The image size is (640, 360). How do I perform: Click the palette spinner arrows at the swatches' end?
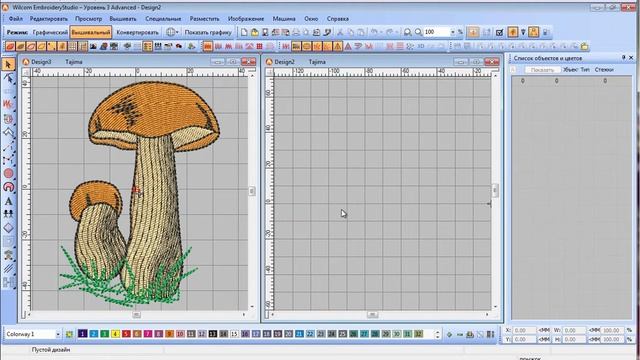[437, 334]
